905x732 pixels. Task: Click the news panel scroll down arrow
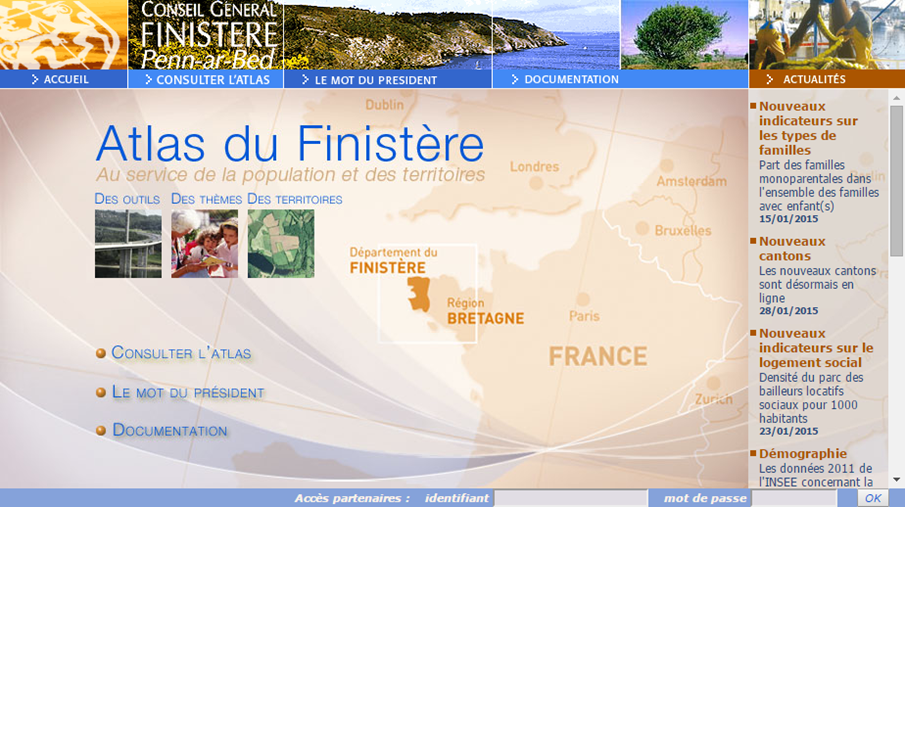pyautogui.click(x=896, y=480)
